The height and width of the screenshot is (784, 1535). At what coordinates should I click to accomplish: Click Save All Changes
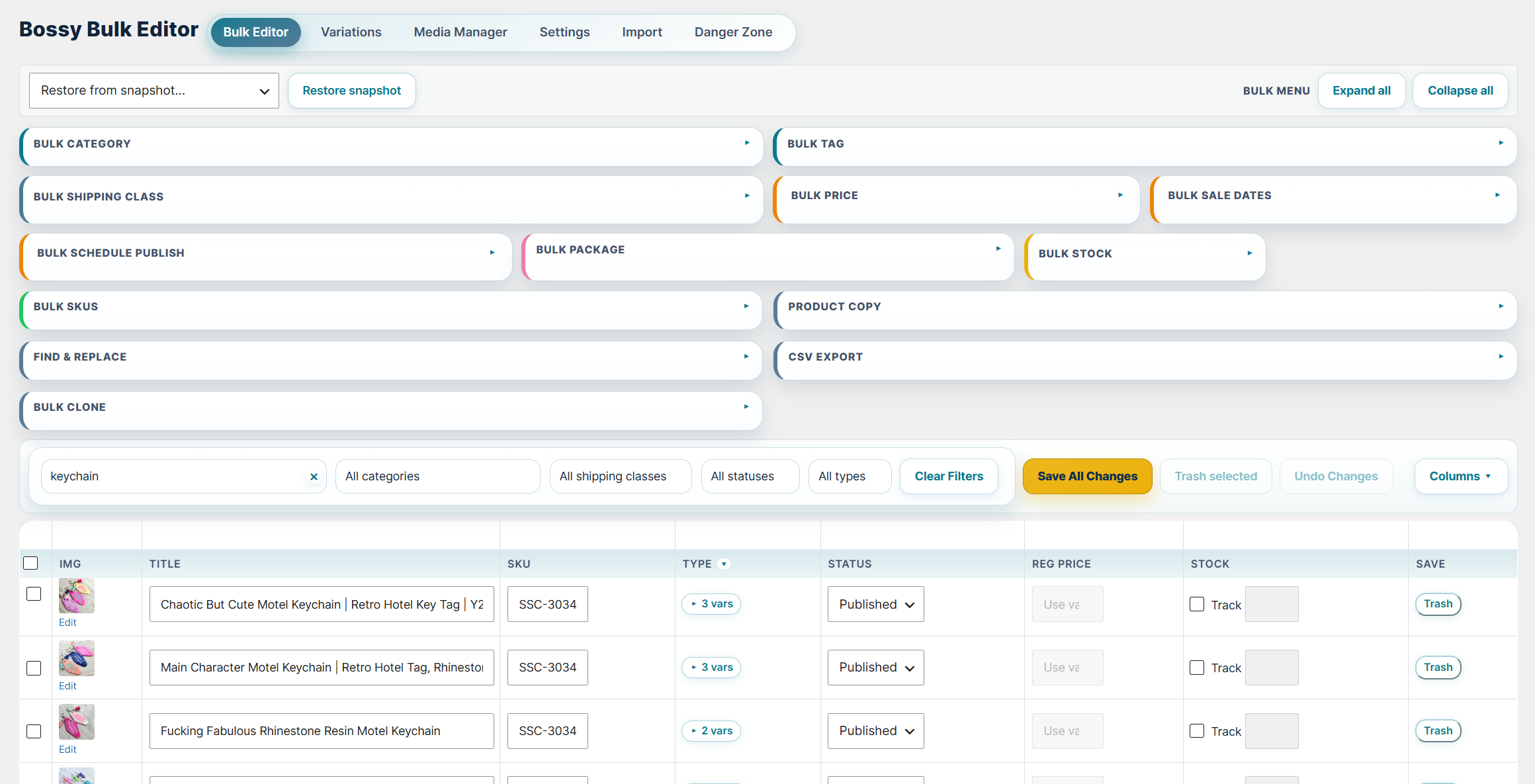[x=1087, y=476]
